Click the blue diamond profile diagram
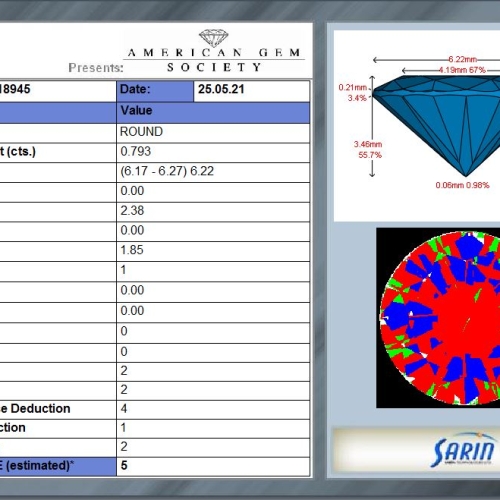Image resolution: width=500 pixels, height=500 pixels. (x=437, y=126)
